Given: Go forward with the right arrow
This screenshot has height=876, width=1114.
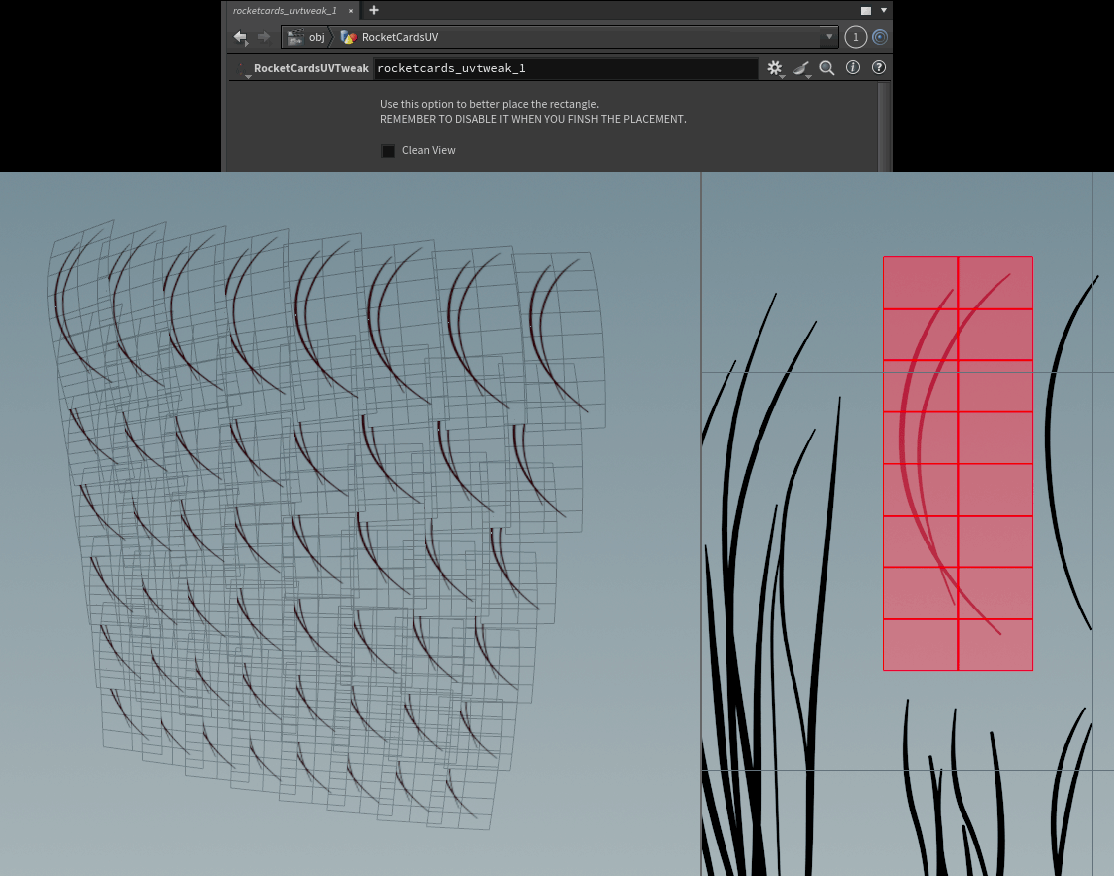Looking at the screenshot, I should point(264,37).
